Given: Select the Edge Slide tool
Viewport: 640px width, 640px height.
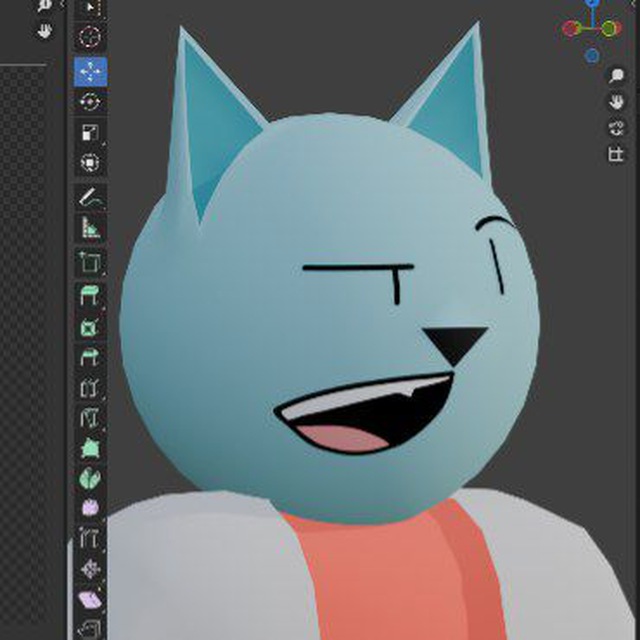Looking at the screenshot, I should [x=90, y=538].
